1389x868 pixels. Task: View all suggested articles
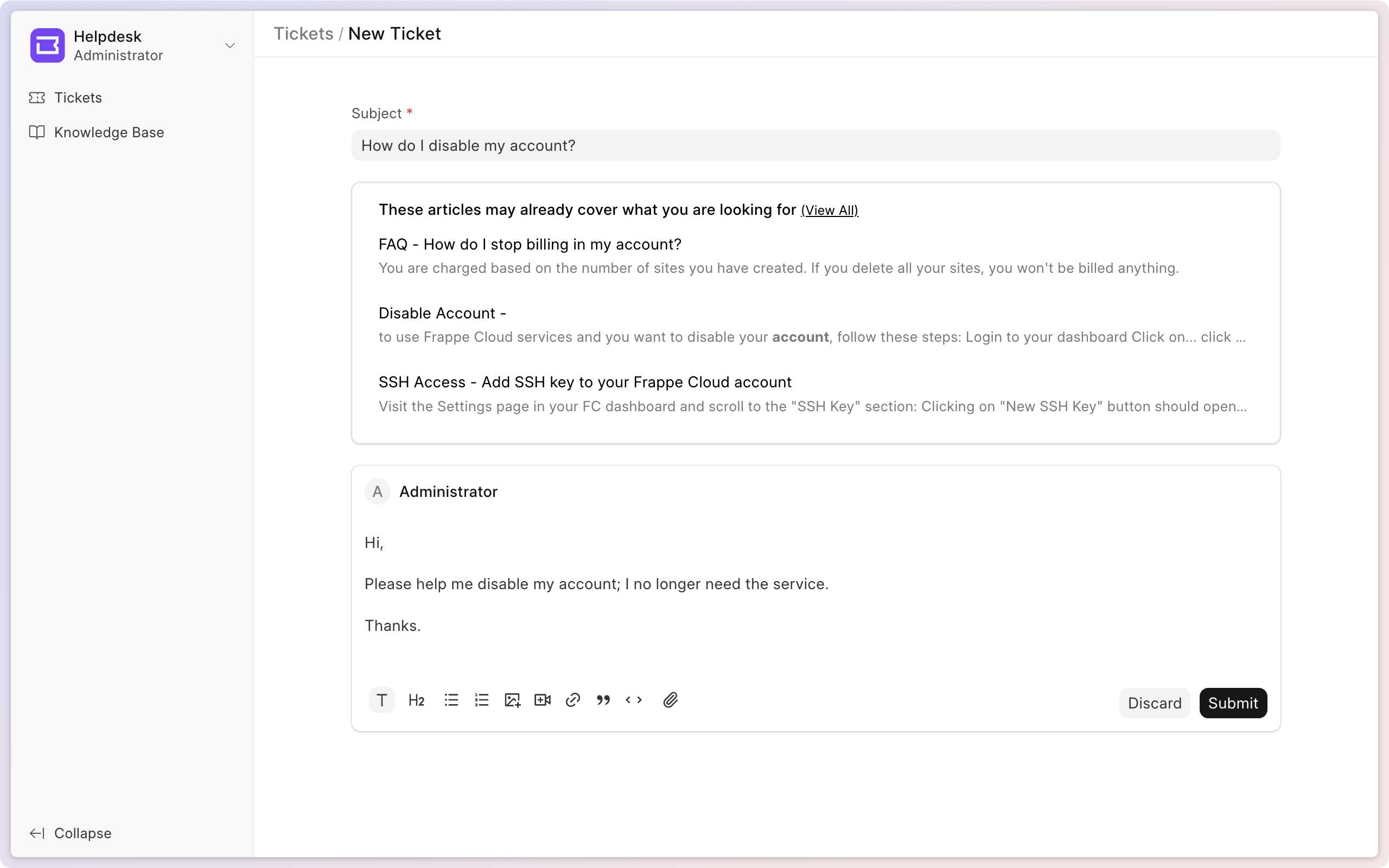830,210
